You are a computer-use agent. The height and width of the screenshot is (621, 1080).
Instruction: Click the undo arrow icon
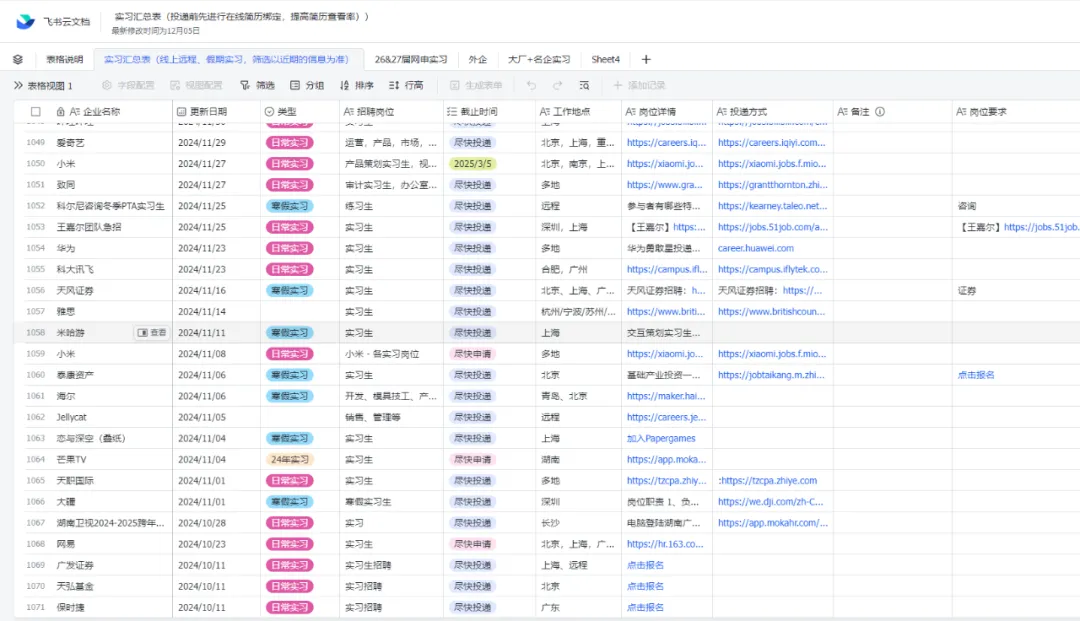[x=531, y=85]
